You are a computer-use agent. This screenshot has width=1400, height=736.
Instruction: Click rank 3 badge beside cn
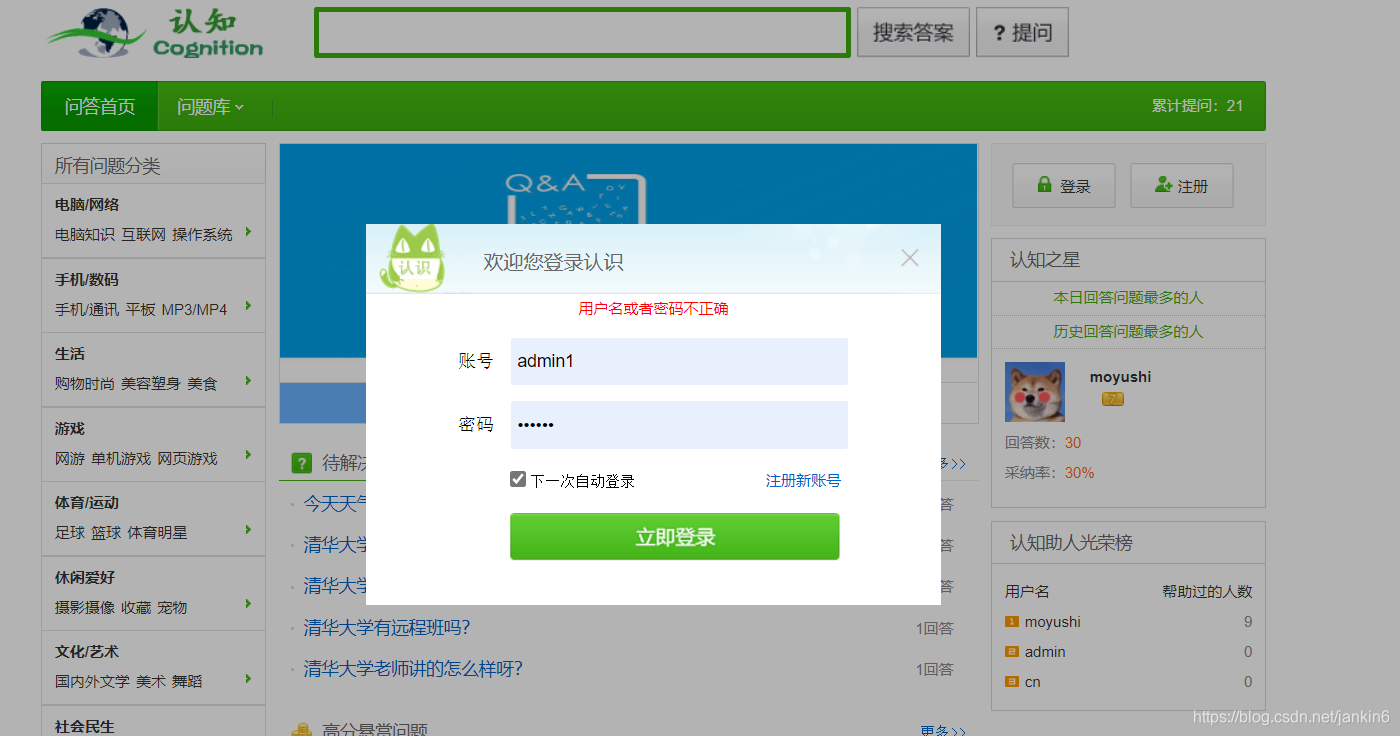[x=1011, y=682]
